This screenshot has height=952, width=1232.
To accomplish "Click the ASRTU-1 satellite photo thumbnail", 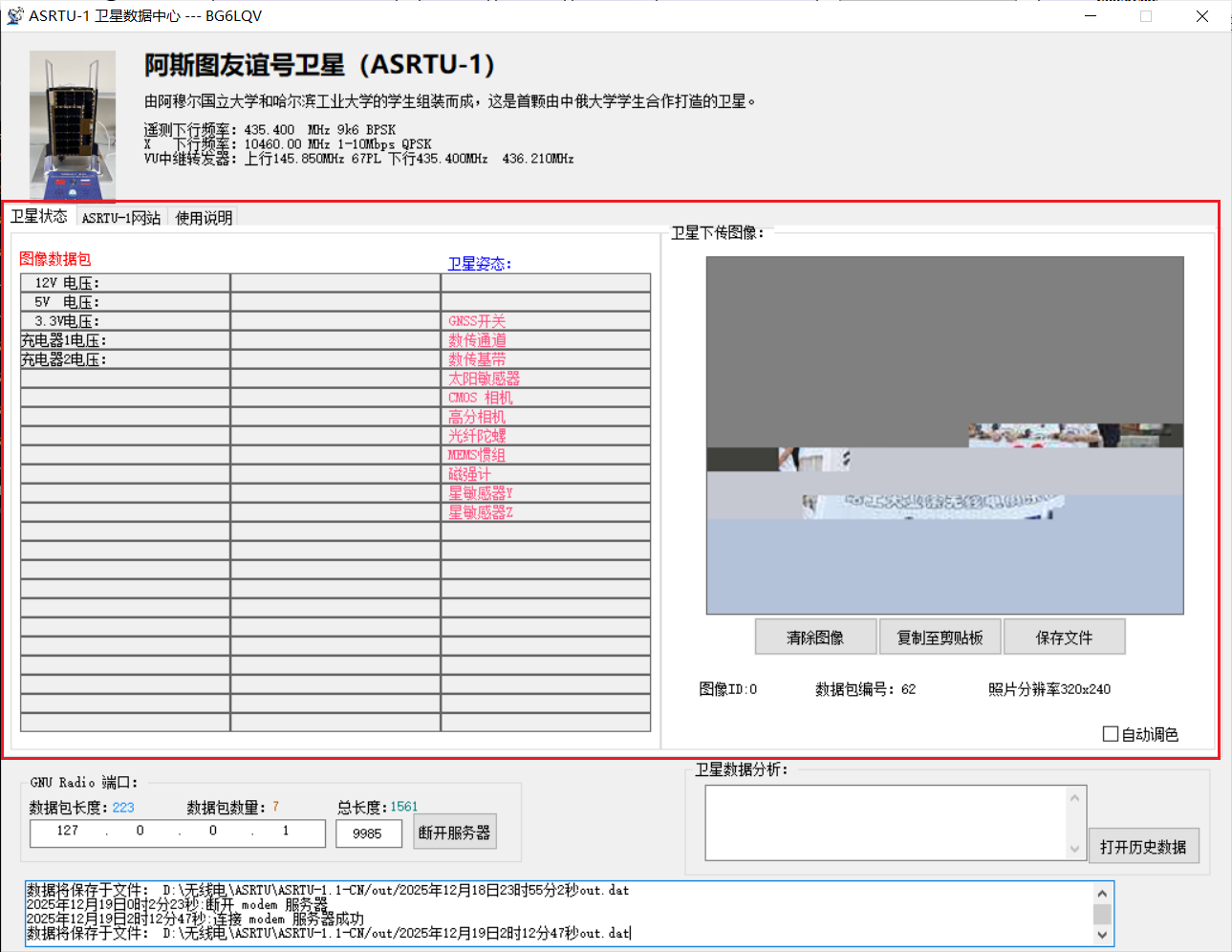I will coord(72,125).
